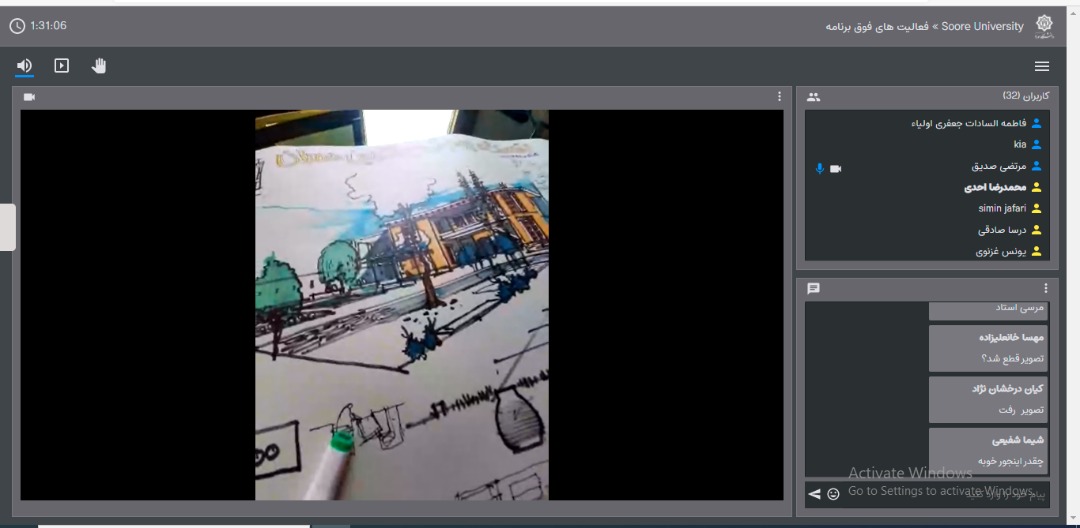Click the send message arrow icon
The width and height of the screenshot is (1080, 528).
pos(814,494)
